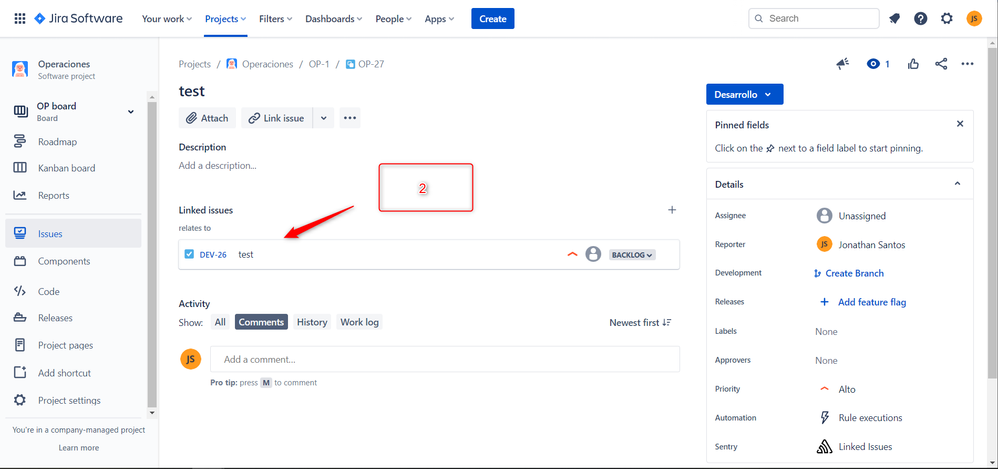This screenshot has height=469, width=998.
Task: Toggle Newest first sort order
Action: click(x=640, y=323)
